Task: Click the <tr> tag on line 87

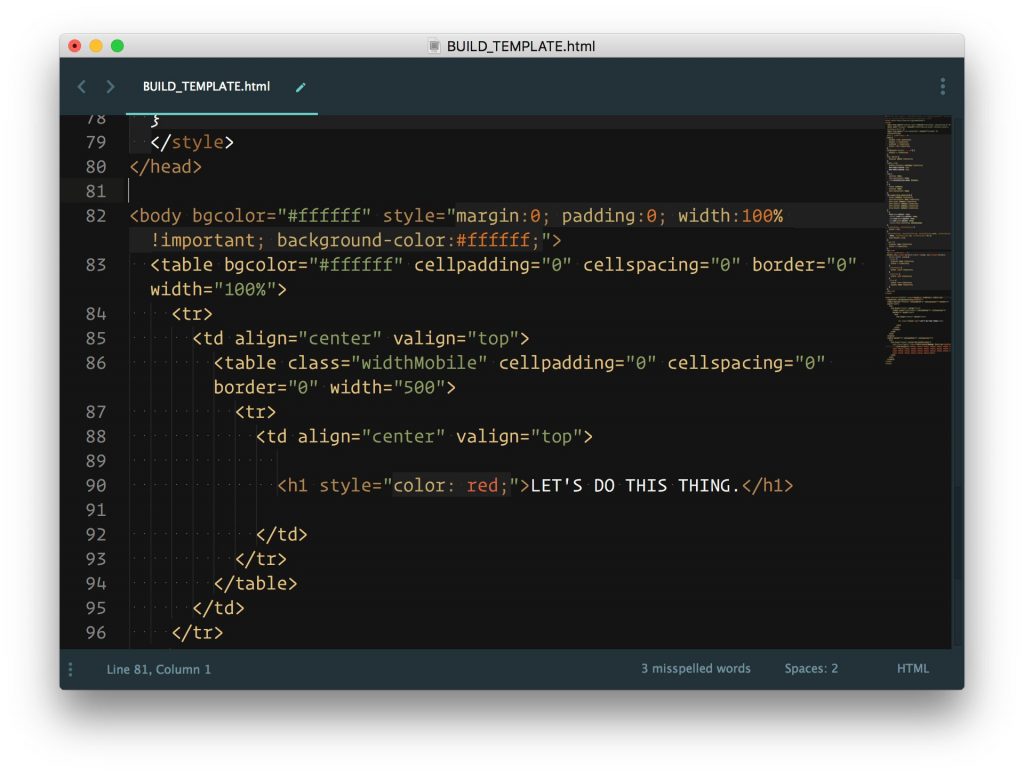Action: click(x=255, y=412)
